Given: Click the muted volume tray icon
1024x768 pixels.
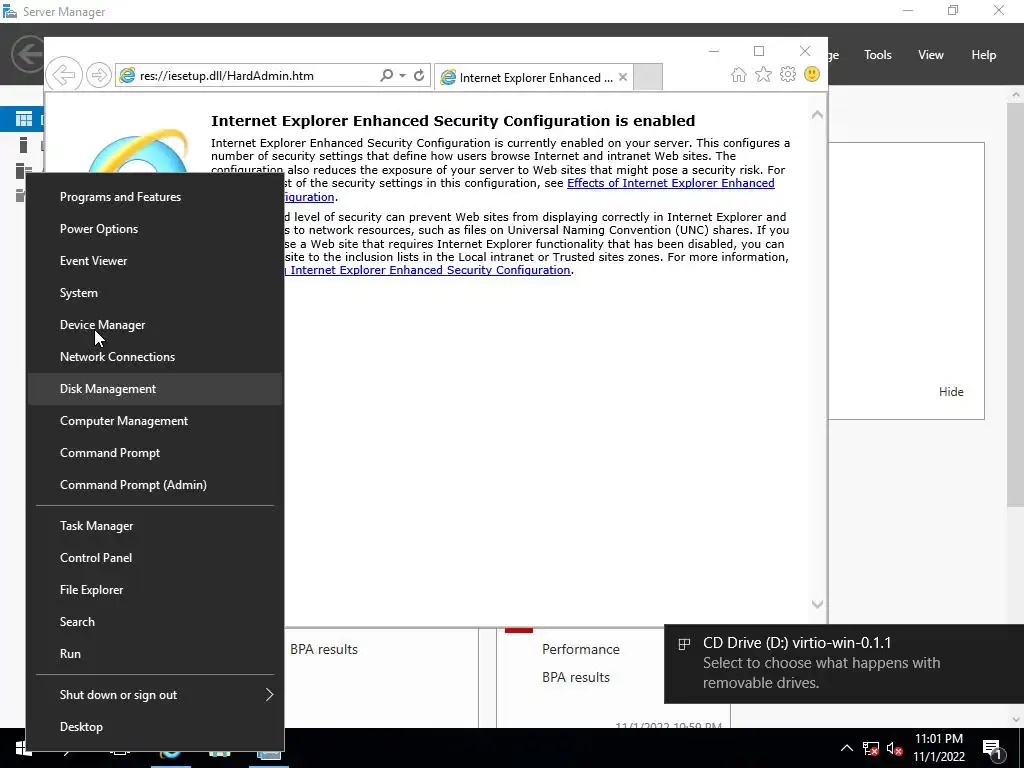Looking at the screenshot, I should point(894,748).
